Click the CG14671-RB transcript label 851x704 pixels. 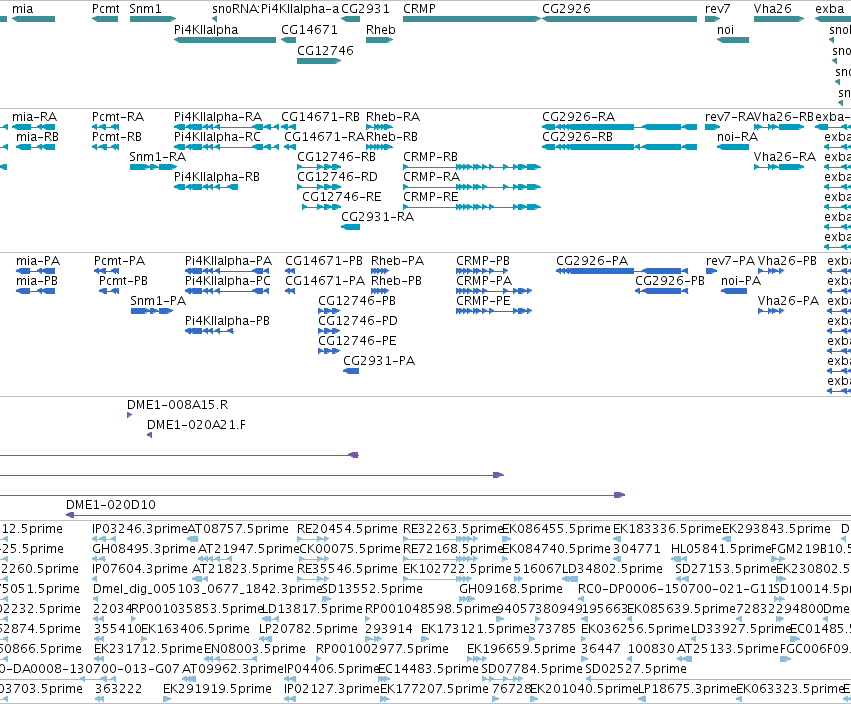[320, 117]
